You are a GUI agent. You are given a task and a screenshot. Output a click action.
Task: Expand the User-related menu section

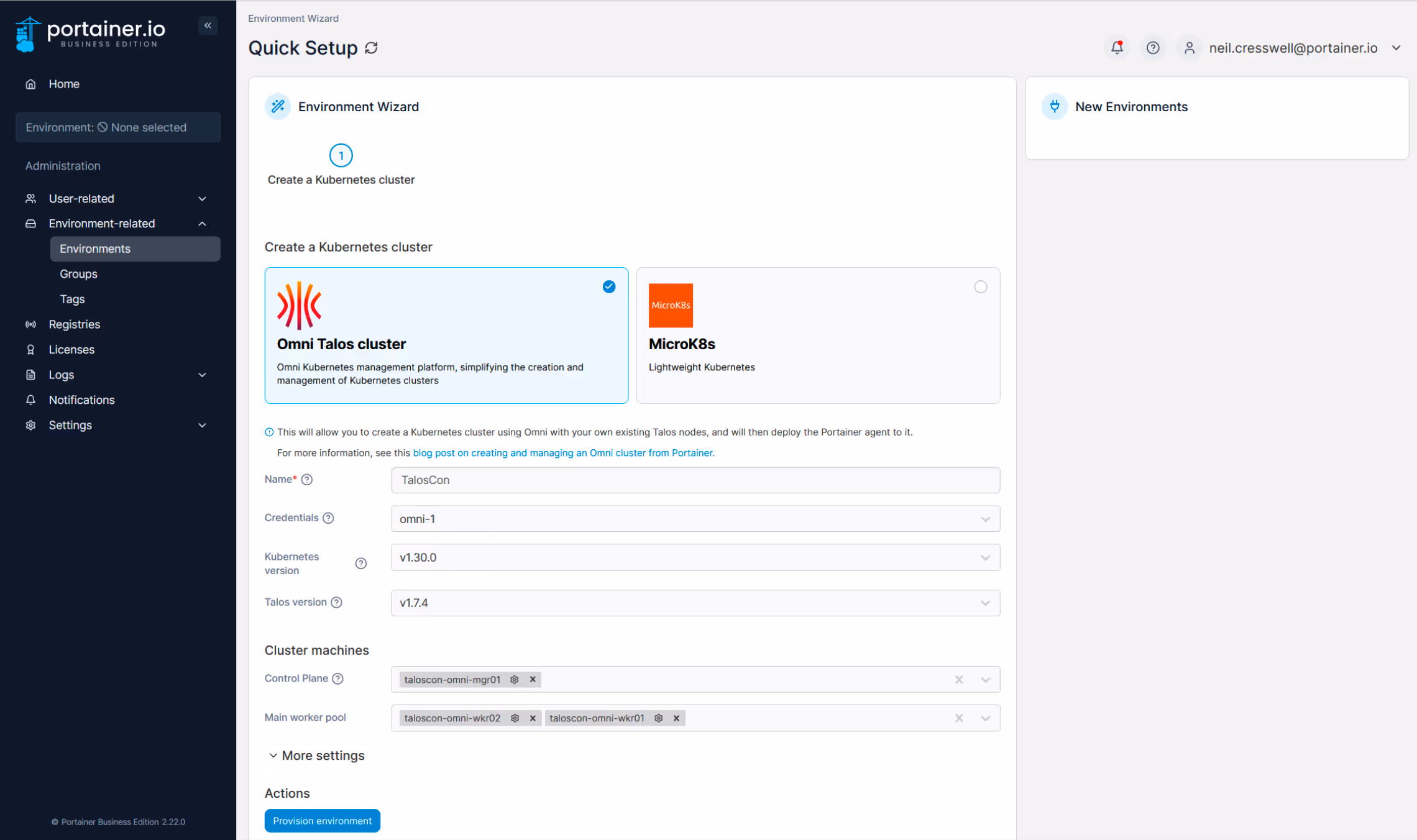click(x=202, y=199)
